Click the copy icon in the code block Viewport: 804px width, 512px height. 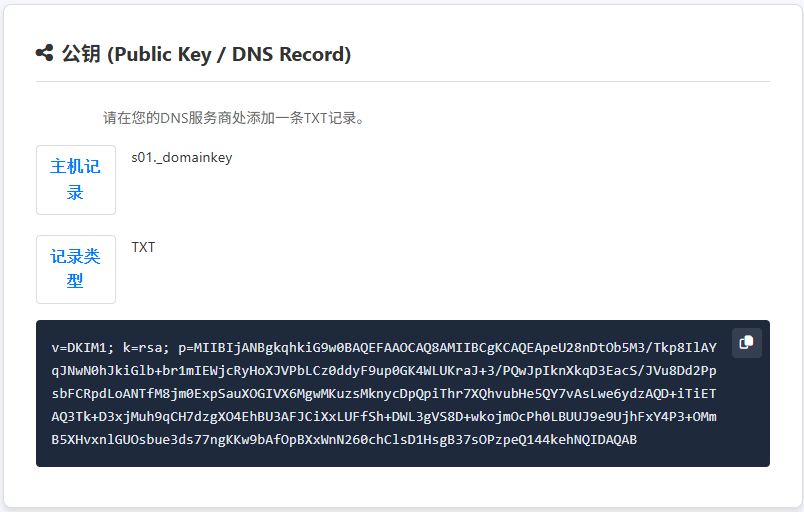[x=746, y=343]
